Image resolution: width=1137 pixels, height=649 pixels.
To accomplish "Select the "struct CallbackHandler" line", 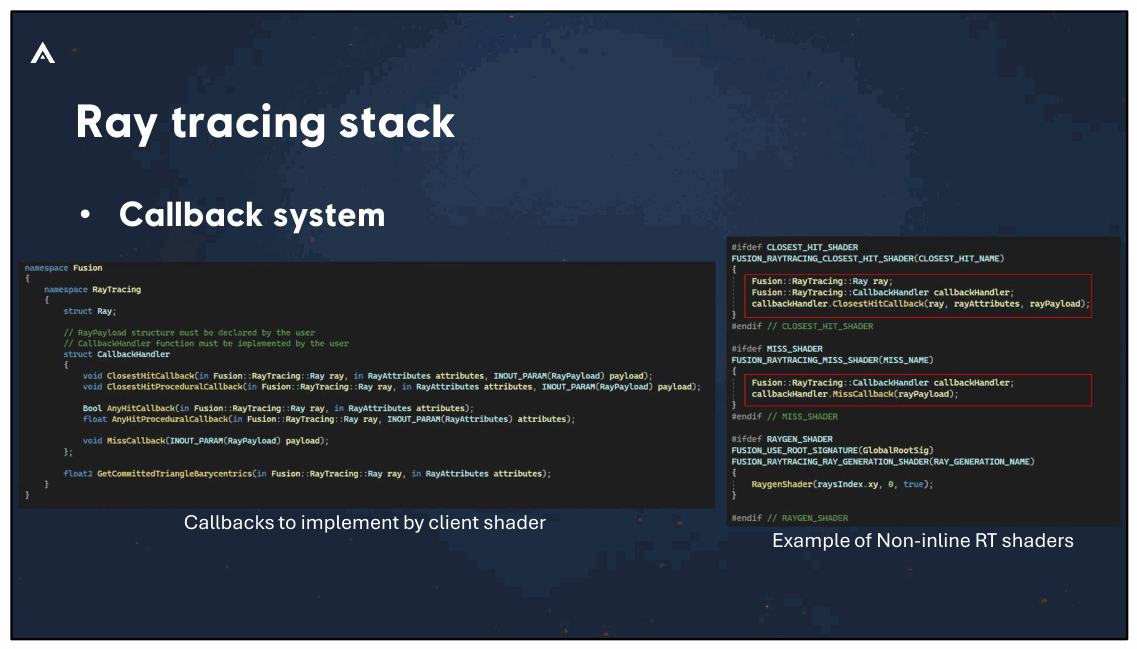I will tap(117, 355).
